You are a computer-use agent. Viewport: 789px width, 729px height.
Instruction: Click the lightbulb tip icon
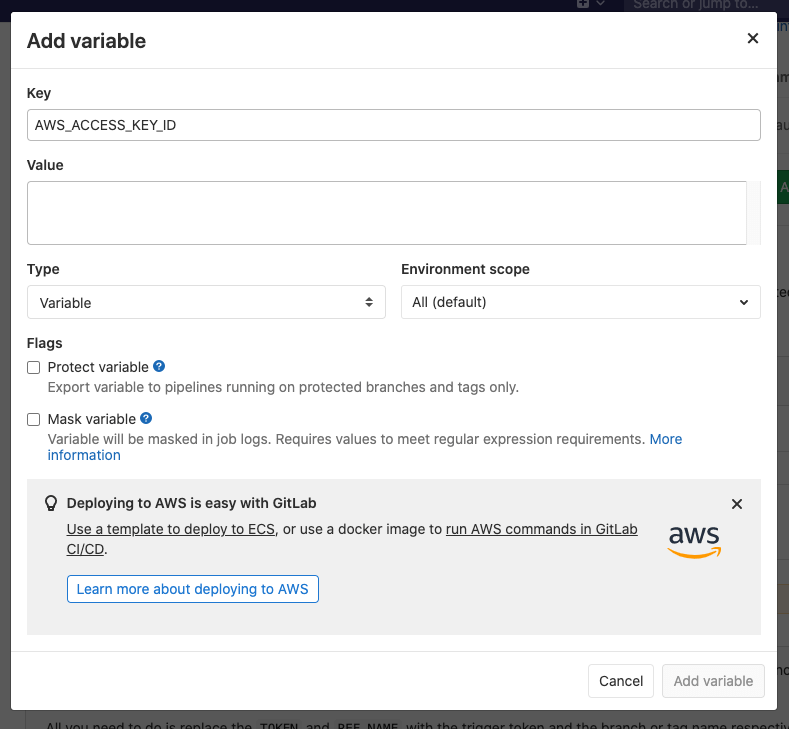pyautogui.click(x=51, y=504)
